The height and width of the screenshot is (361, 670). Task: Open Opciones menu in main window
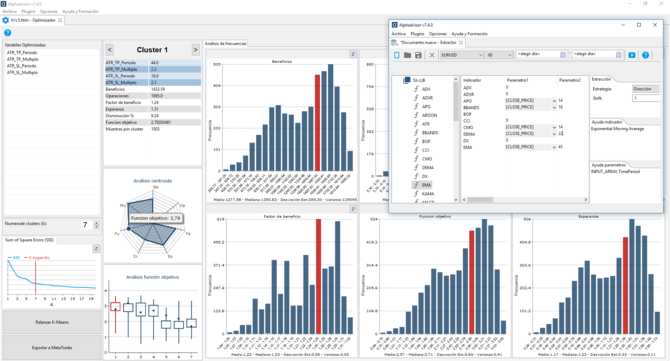coord(49,12)
